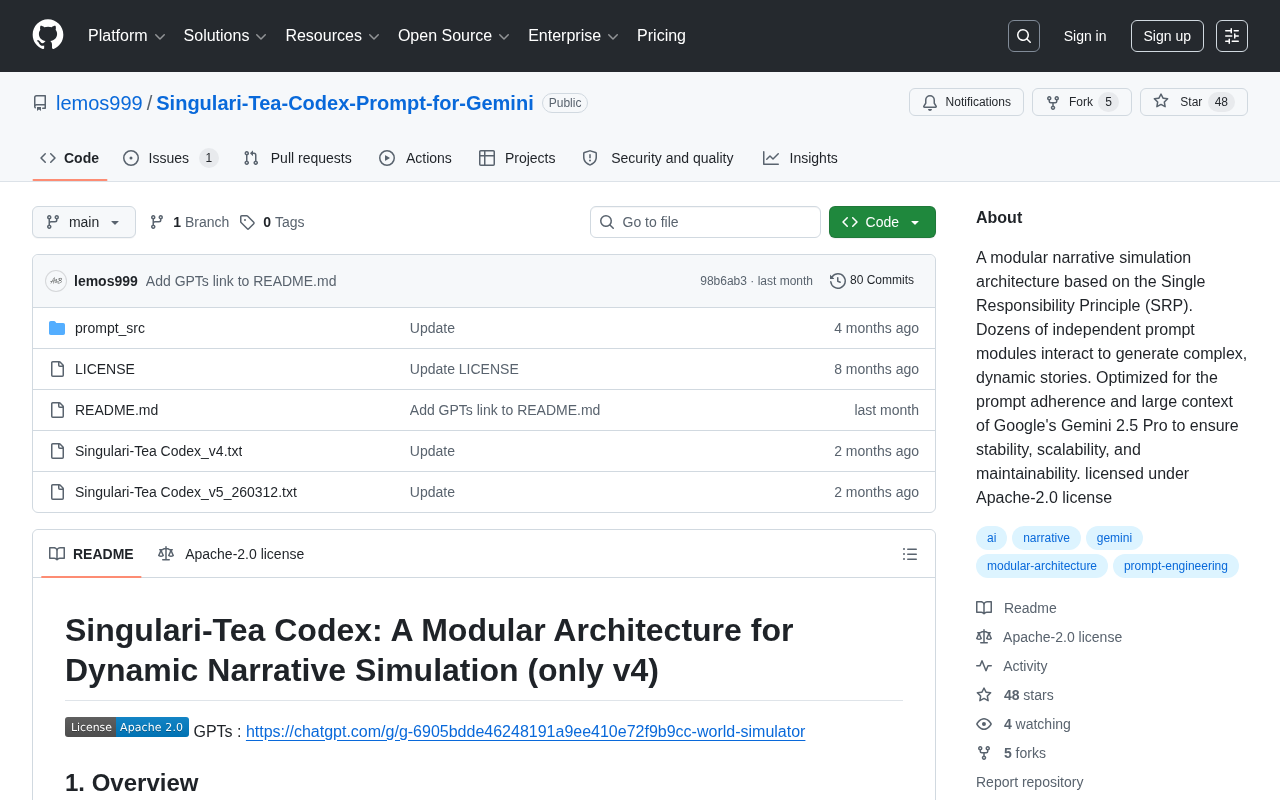
Task: Click the fork icon beside 5 forks
Action: (x=984, y=753)
